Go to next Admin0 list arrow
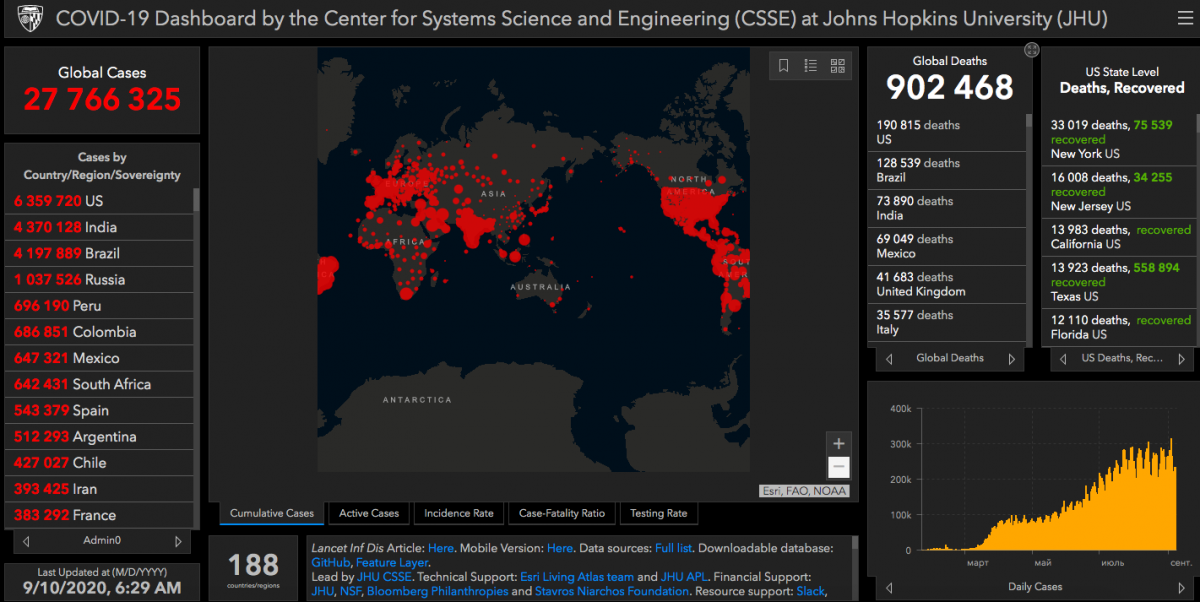The height and width of the screenshot is (602, 1200). click(x=178, y=541)
